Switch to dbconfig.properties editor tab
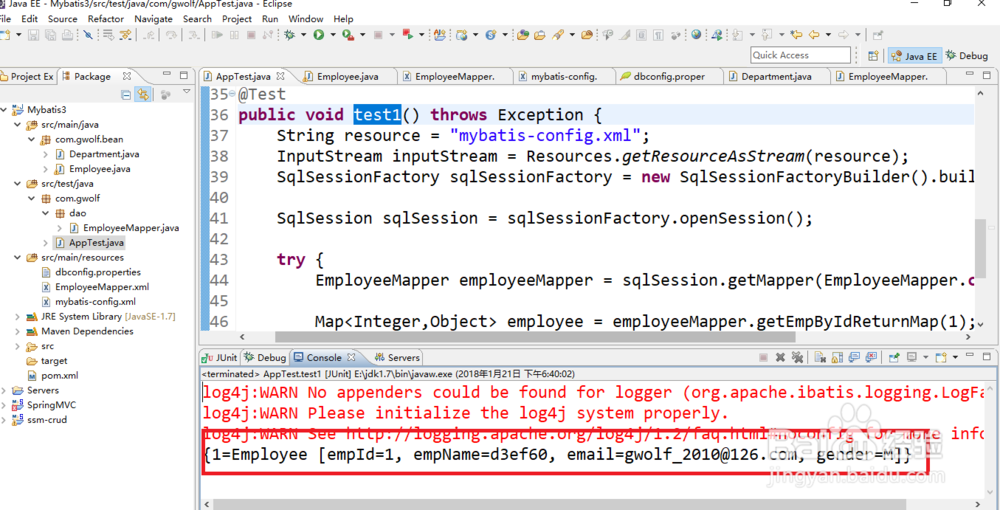The image size is (1000, 510). [x=669, y=76]
